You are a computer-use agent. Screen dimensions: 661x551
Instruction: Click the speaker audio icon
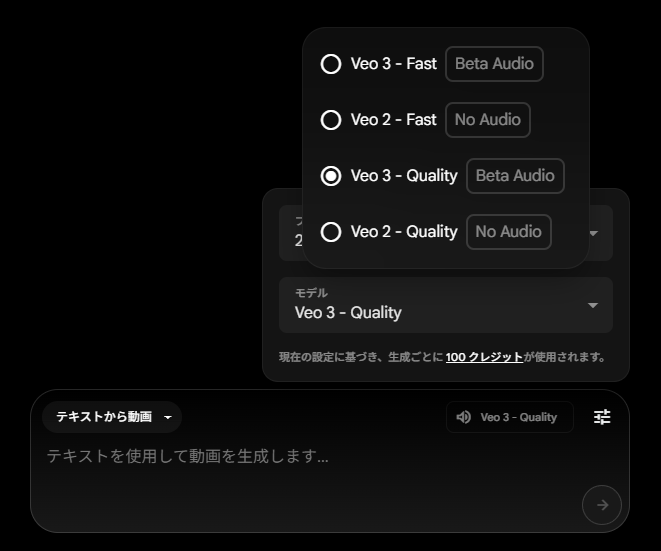tap(464, 417)
